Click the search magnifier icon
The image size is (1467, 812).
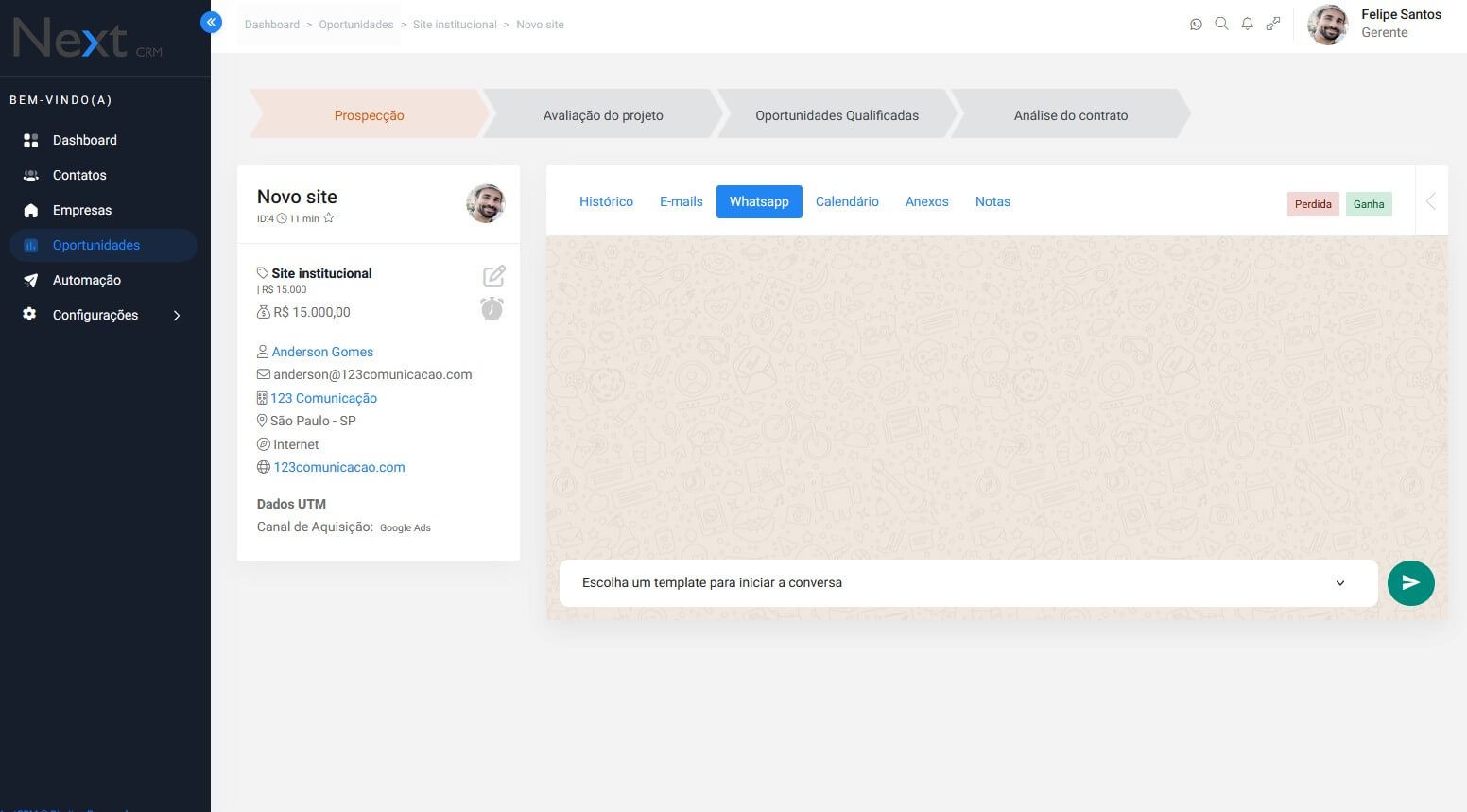pos(1221,24)
